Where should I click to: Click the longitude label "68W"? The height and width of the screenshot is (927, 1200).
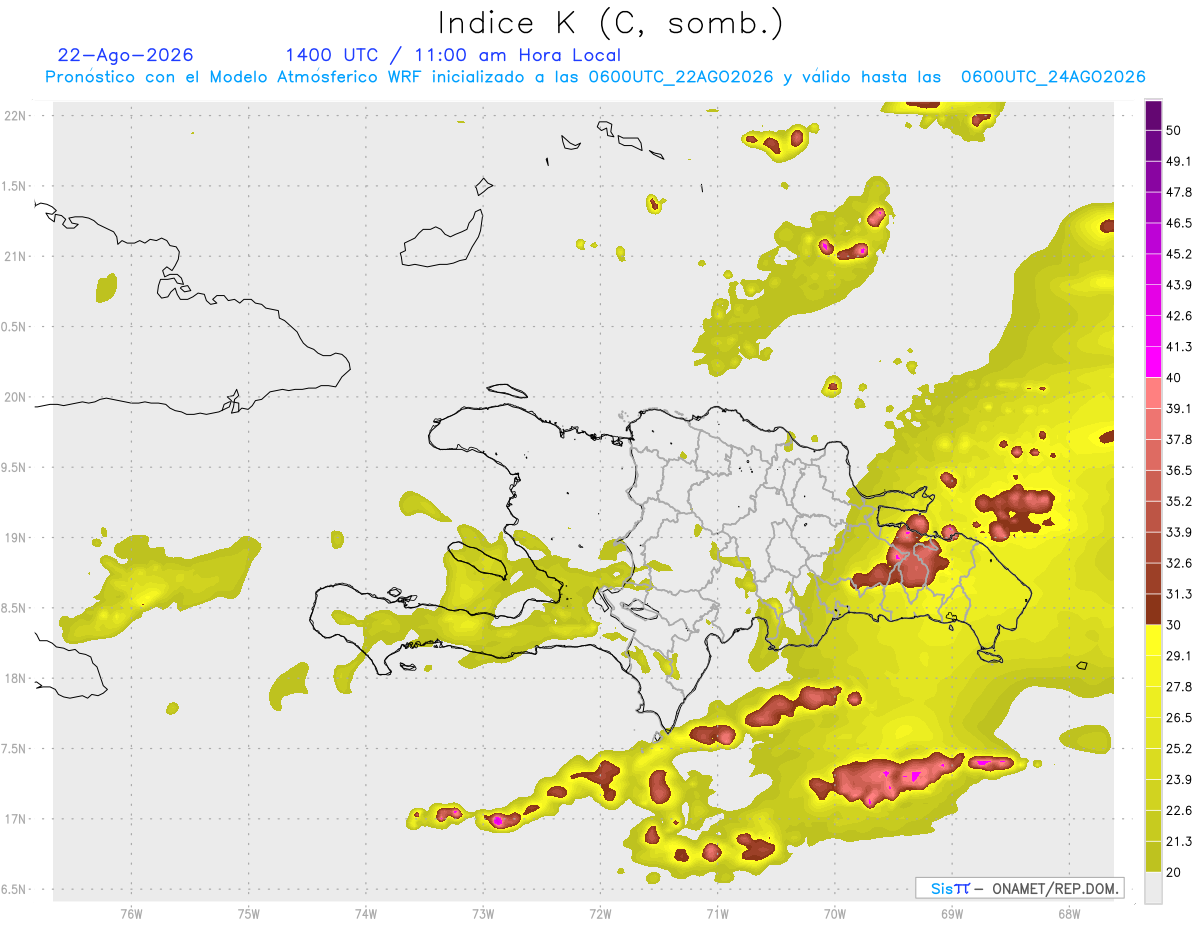tap(1069, 914)
